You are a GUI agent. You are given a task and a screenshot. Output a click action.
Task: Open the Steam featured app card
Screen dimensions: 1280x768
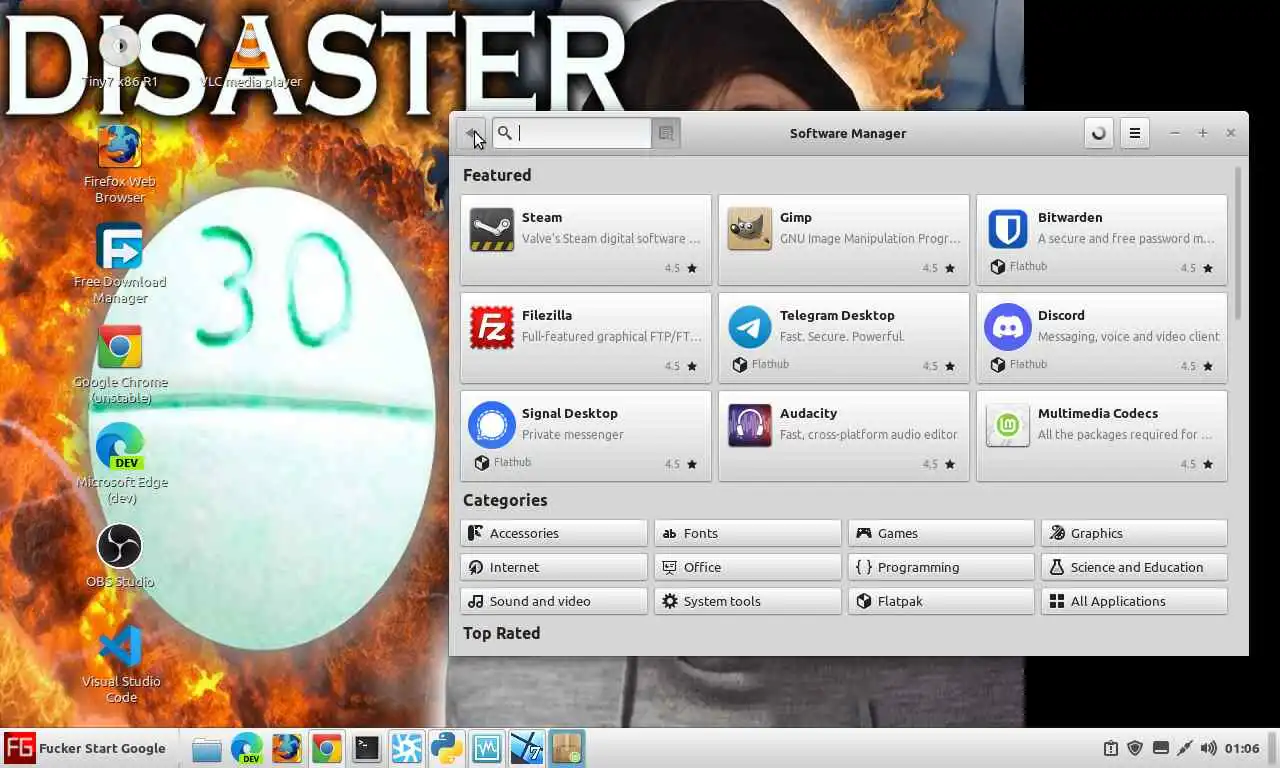pos(586,240)
